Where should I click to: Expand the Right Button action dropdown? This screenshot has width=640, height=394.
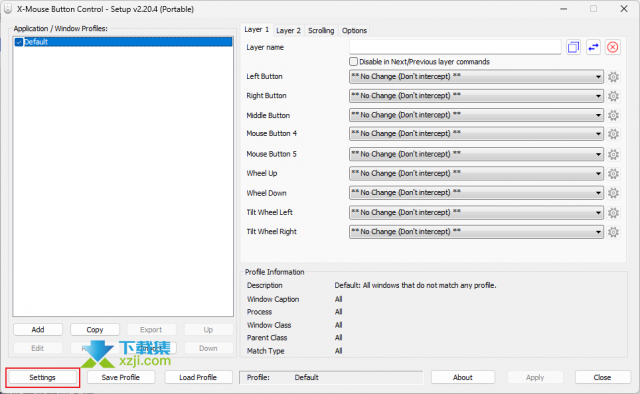[476, 96]
